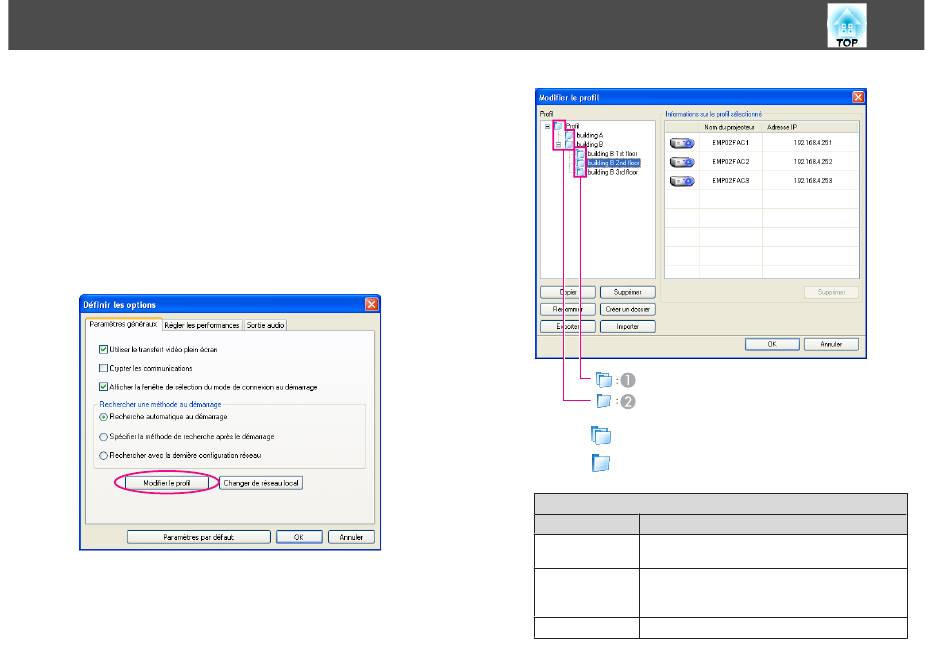The height and width of the screenshot is (660, 950).
Task: Click OK in Modifier le profil dialog
Action: pyautogui.click(x=772, y=344)
